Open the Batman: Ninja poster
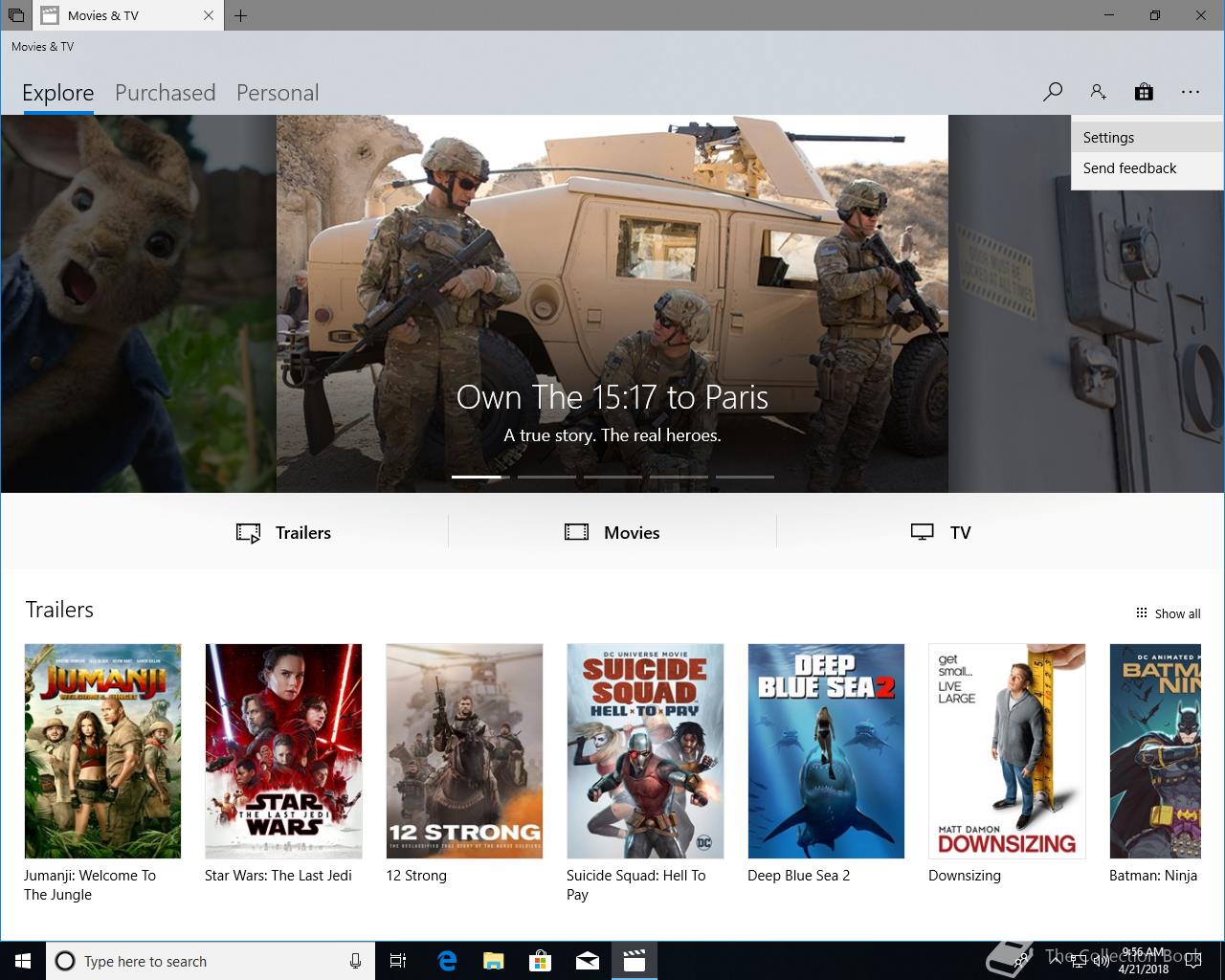The height and width of the screenshot is (980, 1225). pyautogui.click(x=1154, y=751)
